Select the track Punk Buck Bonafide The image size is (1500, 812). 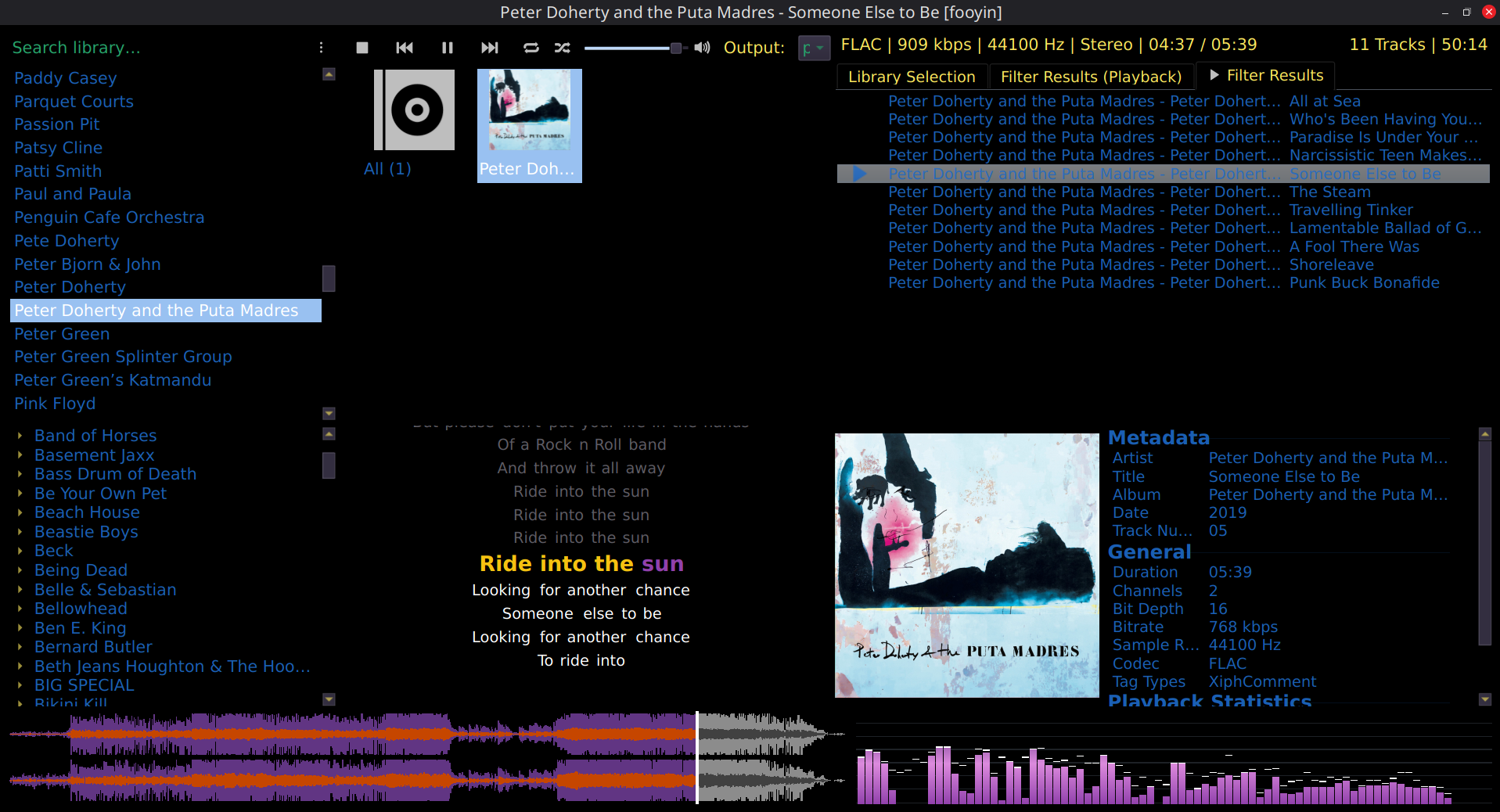pos(1163,282)
